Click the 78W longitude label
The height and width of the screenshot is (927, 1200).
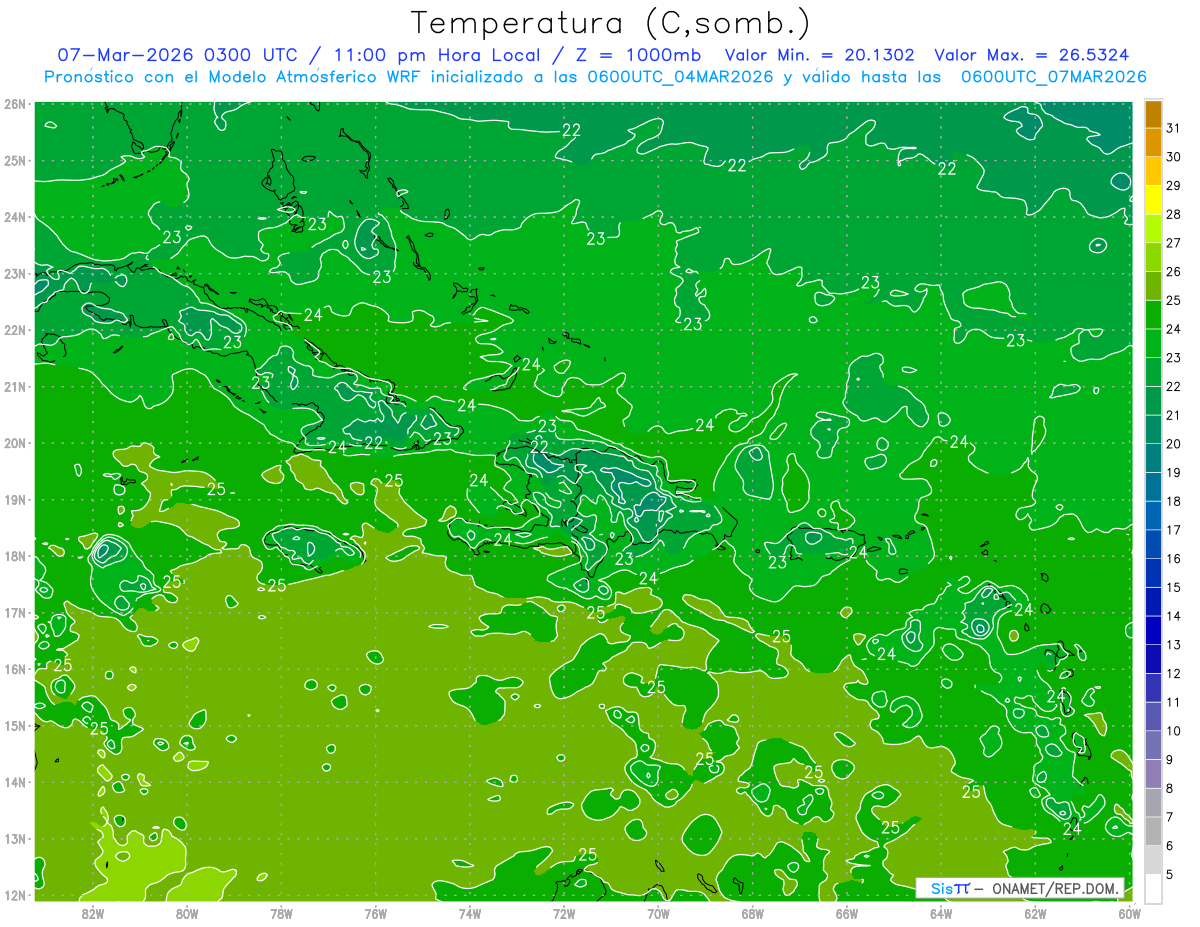tap(282, 913)
